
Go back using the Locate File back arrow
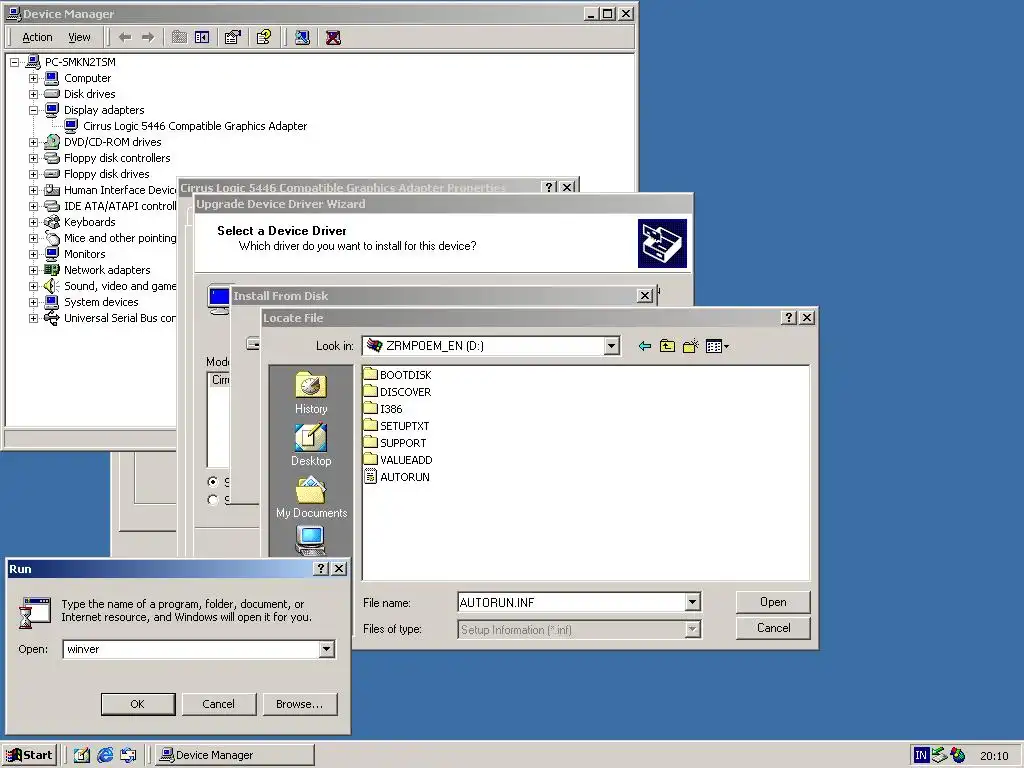click(645, 346)
